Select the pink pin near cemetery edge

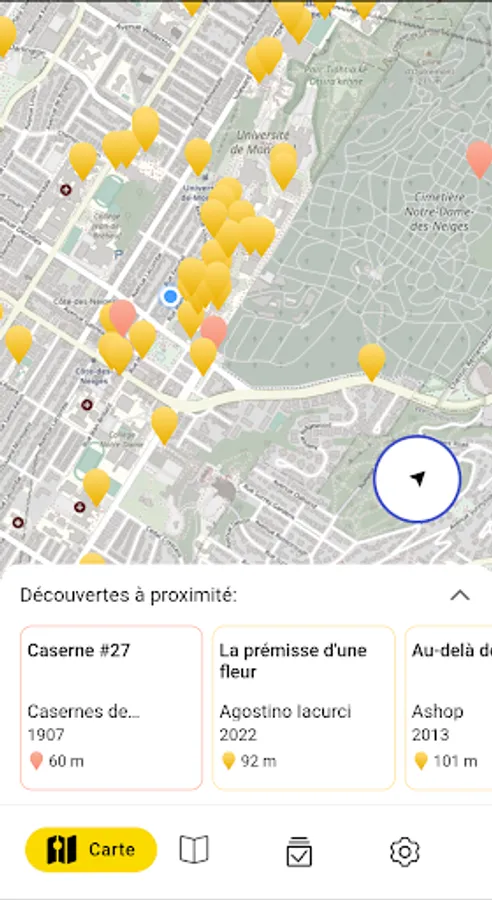click(x=214, y=330)
